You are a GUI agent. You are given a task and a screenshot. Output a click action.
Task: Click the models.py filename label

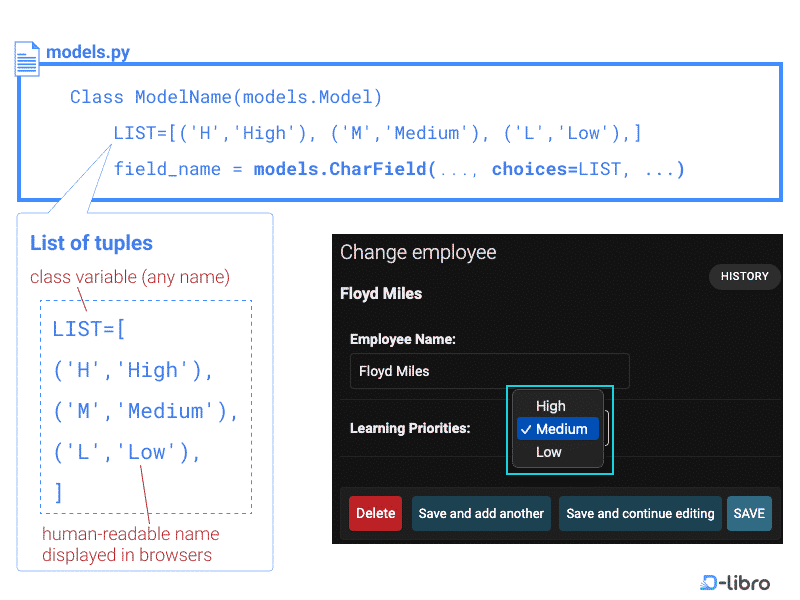(x=85, y=51)
